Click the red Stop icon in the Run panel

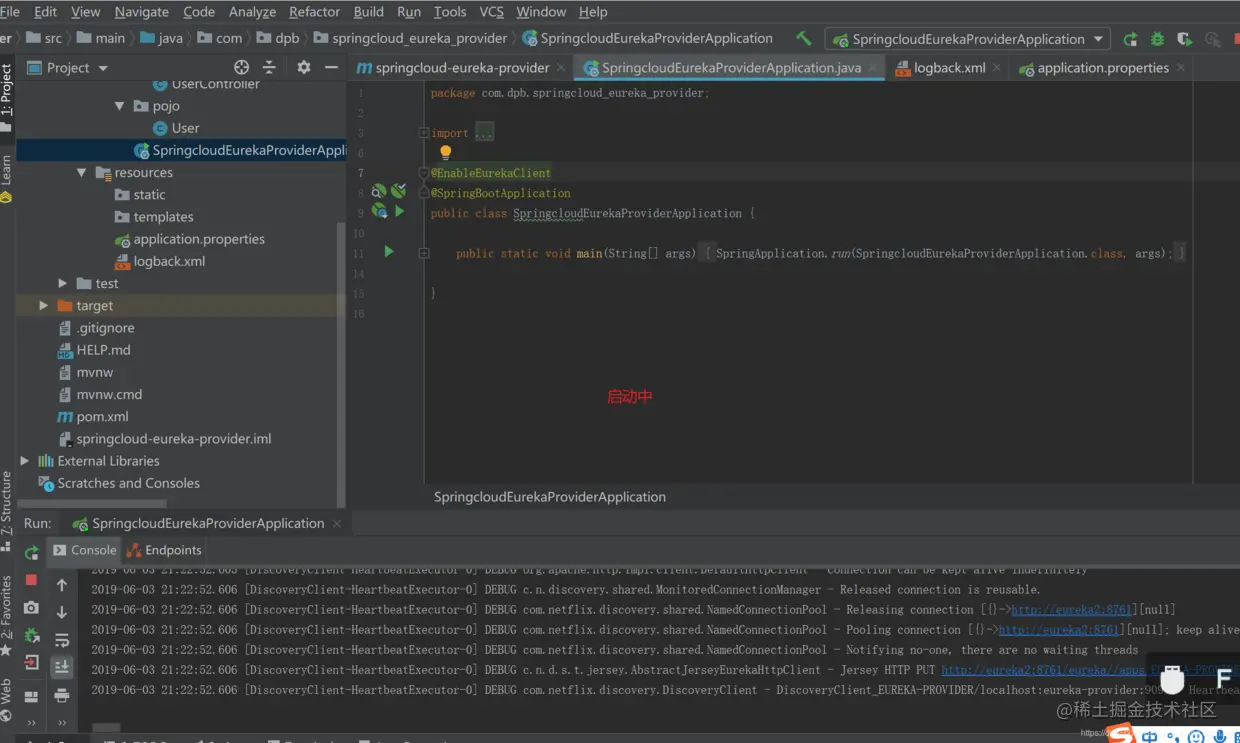[32, 580]
